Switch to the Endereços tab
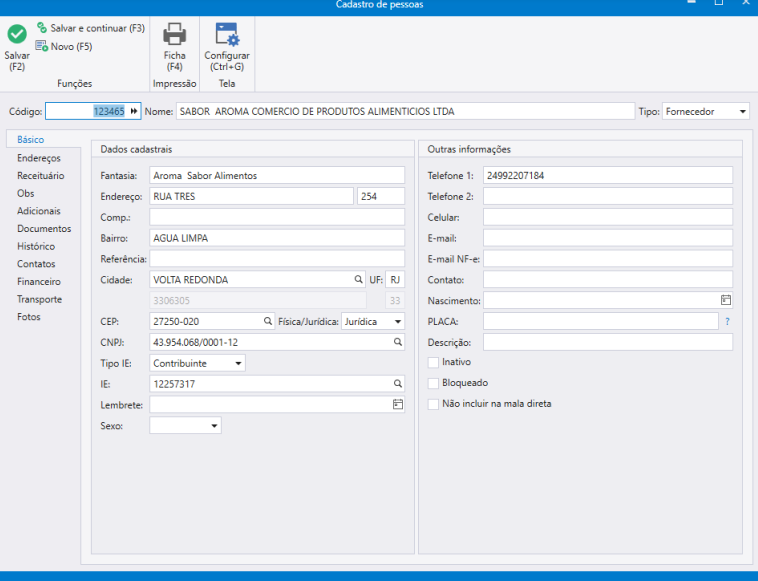This screenshot has height=581, width=758. point(39,158)
